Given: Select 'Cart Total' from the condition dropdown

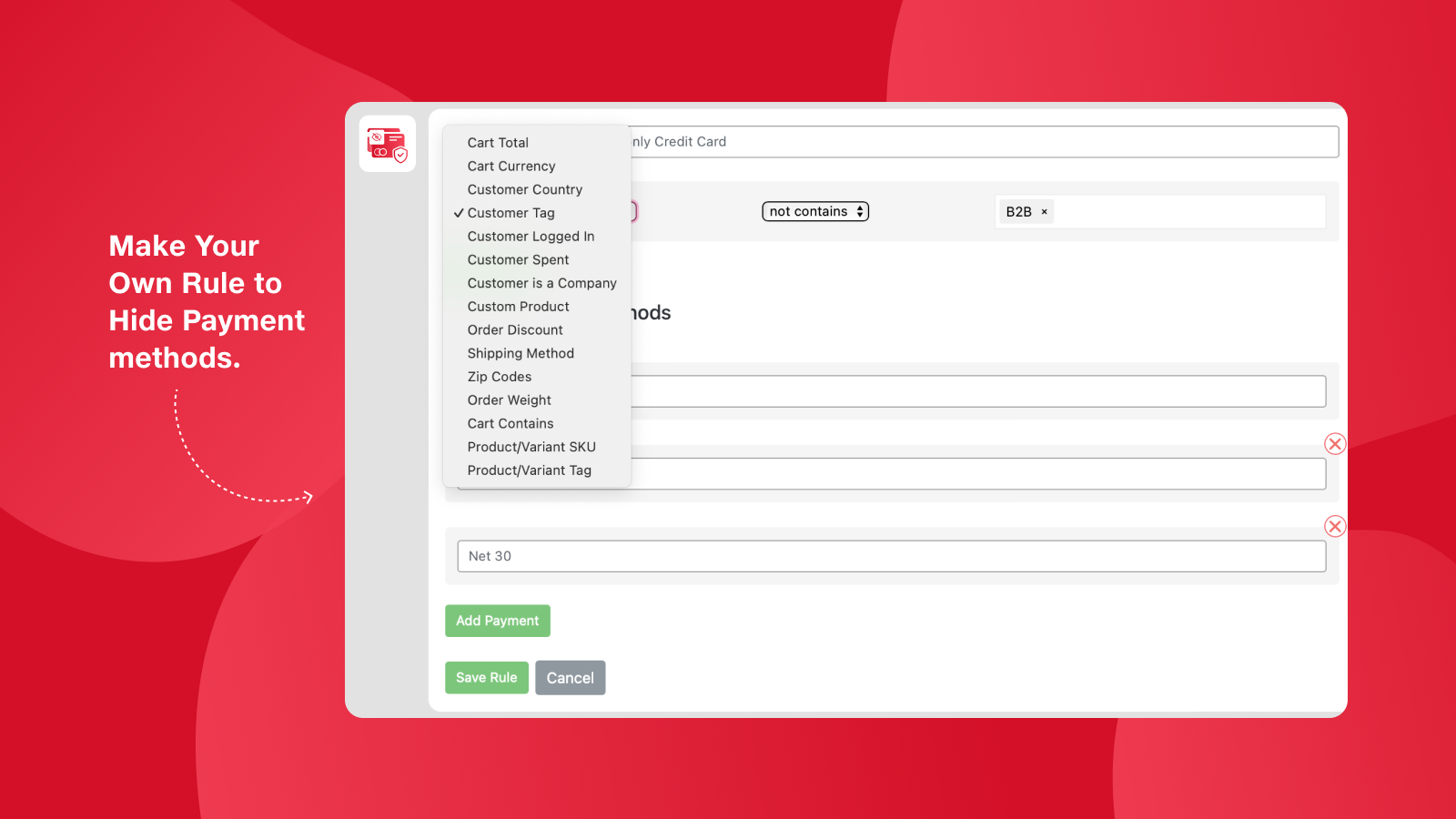Looking at the screenshot, I should [498, 142].
